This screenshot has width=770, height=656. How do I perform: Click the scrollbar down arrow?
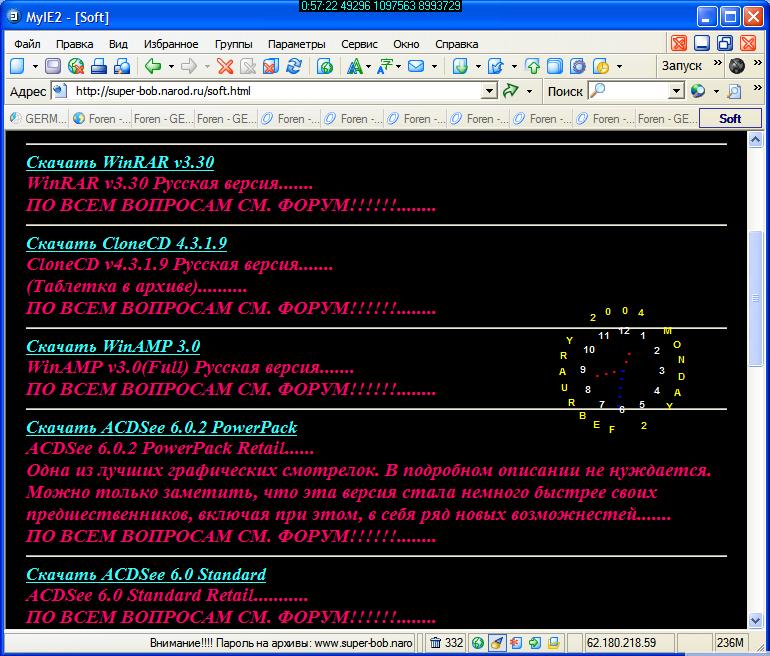[755, 621]
